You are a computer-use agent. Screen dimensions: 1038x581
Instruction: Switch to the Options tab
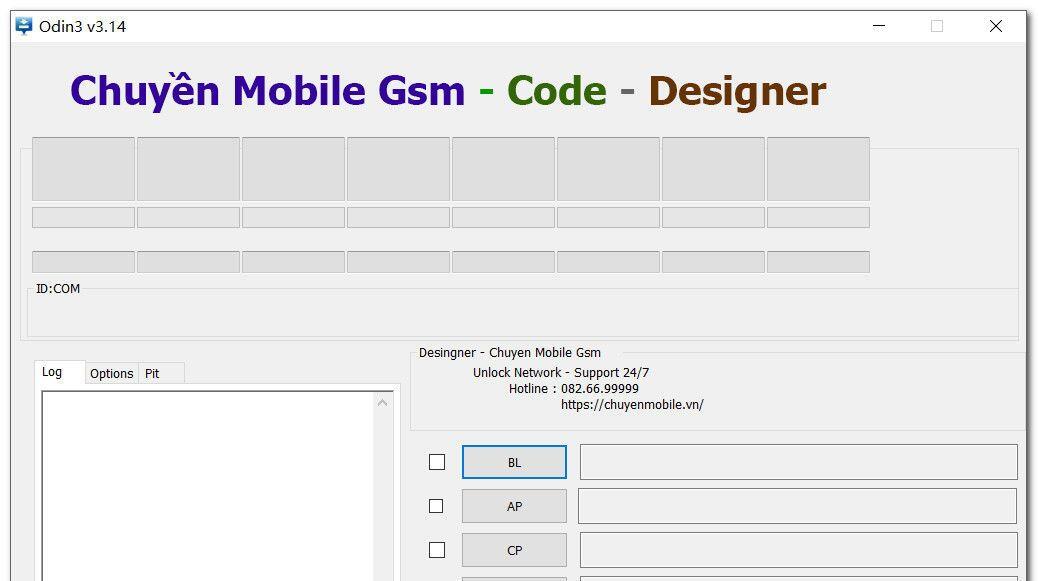(111, 373)
